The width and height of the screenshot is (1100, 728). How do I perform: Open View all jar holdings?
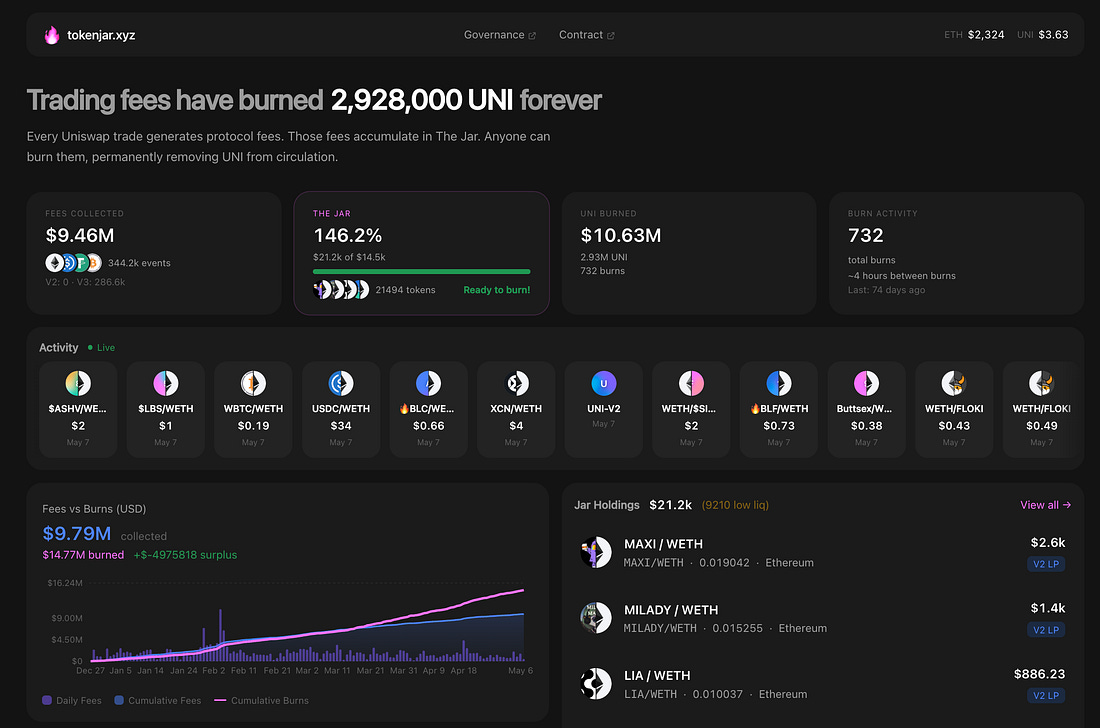click(1045, 505)
